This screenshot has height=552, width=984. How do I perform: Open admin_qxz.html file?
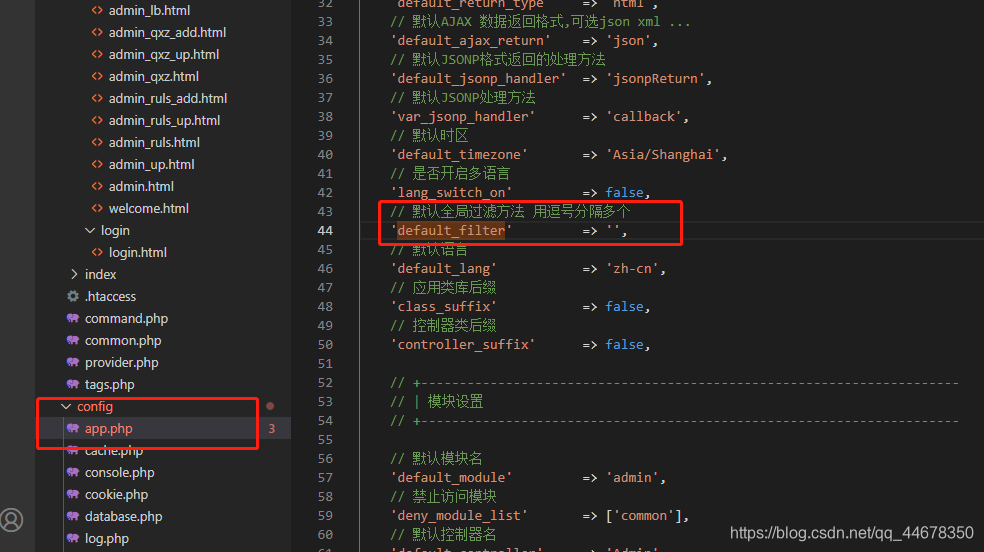pos(154,77)
